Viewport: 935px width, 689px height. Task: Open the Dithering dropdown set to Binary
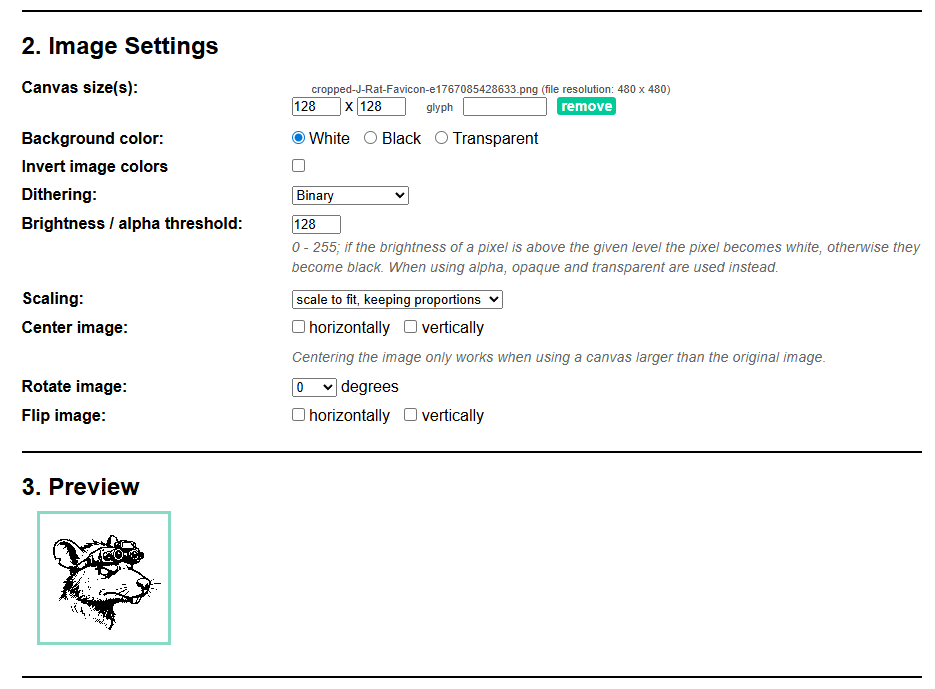point(350,196)
